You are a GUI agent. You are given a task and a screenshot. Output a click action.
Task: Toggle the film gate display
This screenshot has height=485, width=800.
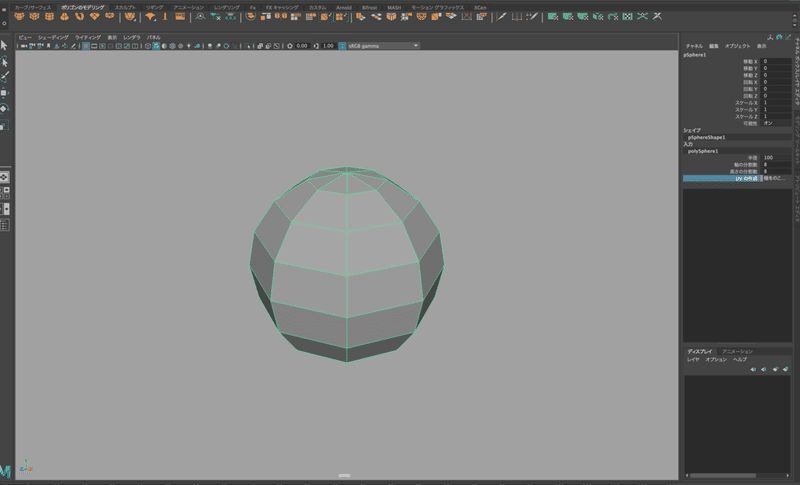(94, 46)
